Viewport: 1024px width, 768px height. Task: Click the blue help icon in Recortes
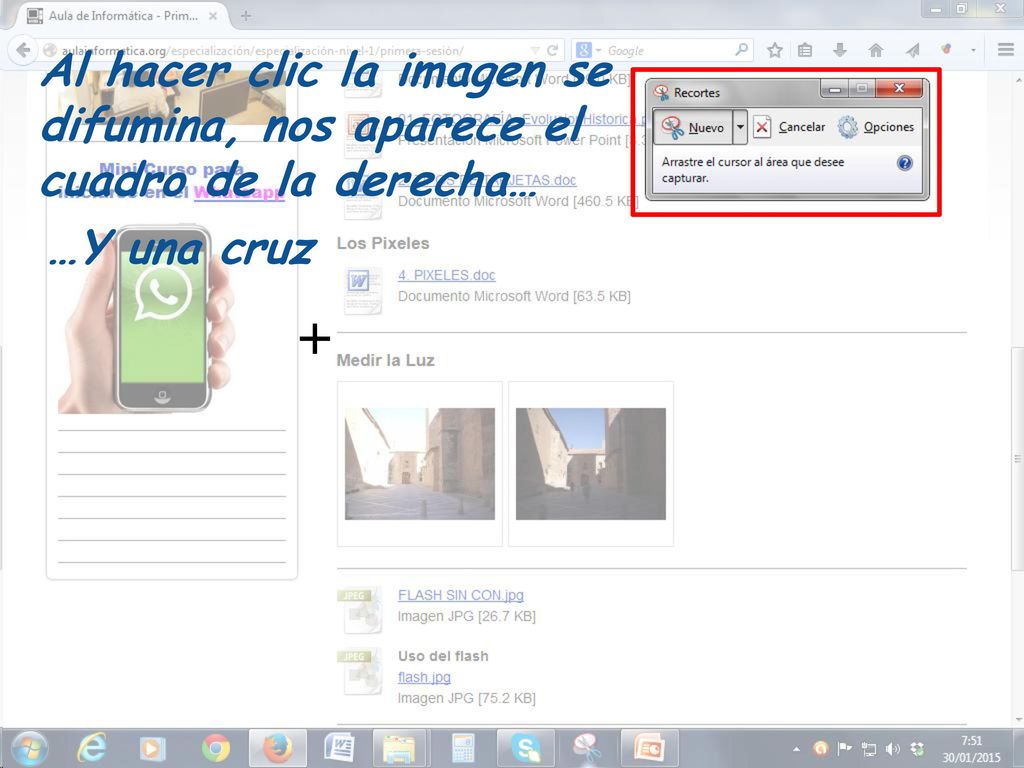click(x=904, y=163)
